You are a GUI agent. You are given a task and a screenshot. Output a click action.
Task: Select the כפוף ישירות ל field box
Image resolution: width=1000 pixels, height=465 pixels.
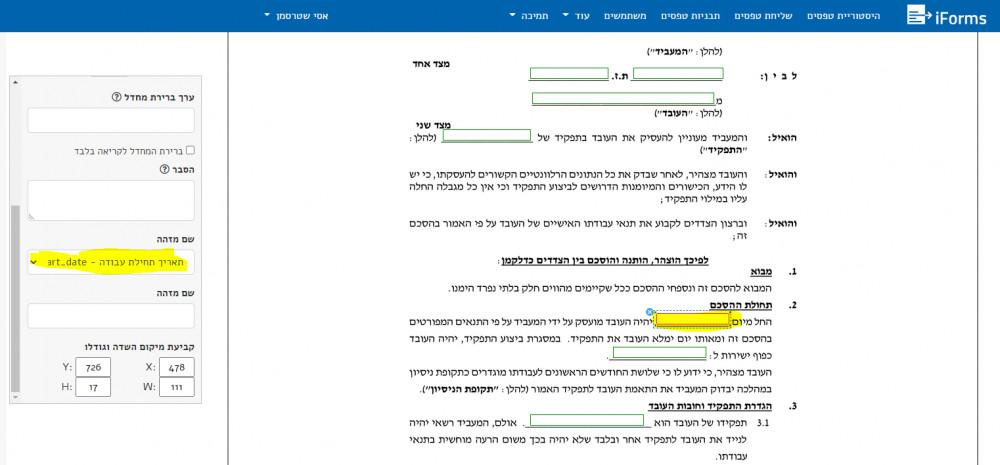[659, 353]
